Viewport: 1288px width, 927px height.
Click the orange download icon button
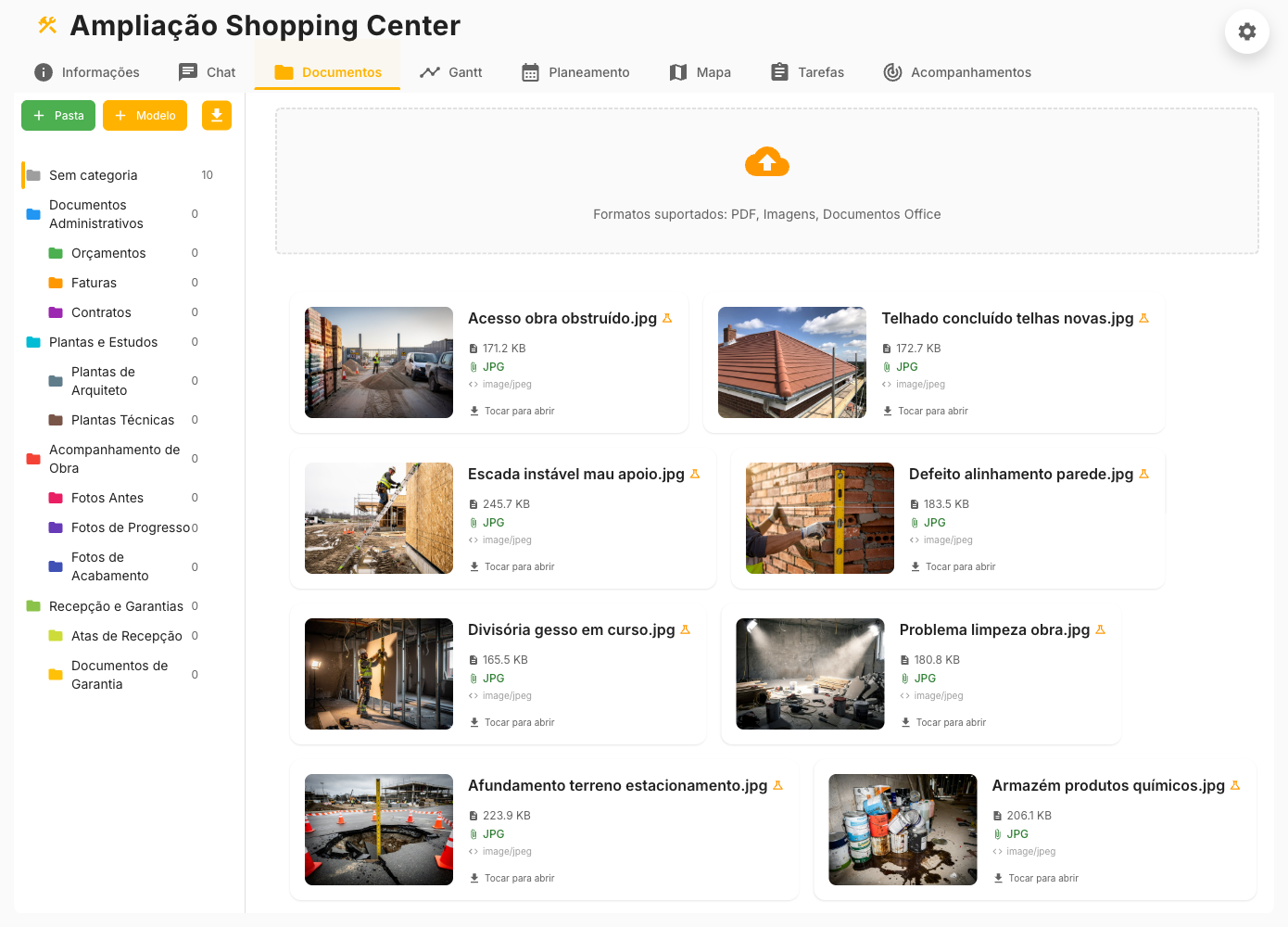coord(216,115)
